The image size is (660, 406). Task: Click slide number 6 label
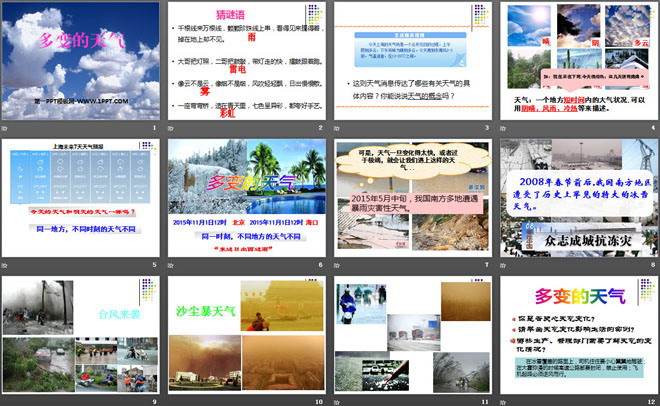tap(320, 265)
